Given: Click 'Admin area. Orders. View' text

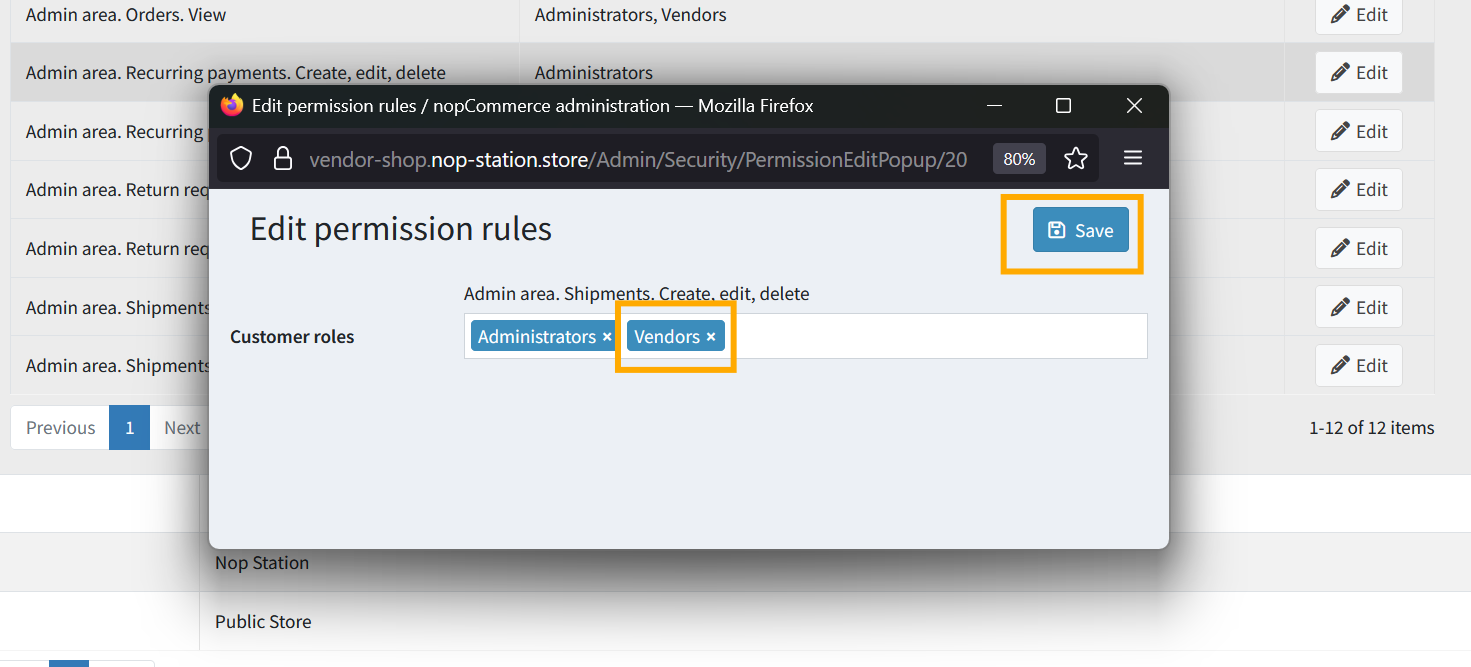Looking at the screenshot, I should [x=126, y=15].
